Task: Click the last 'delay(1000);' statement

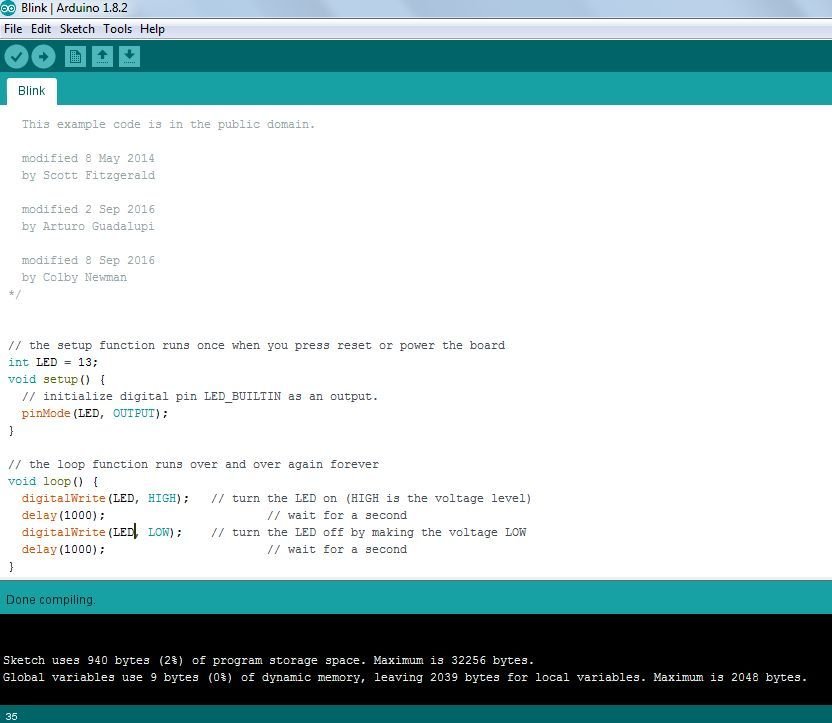Action: [63, 549]
